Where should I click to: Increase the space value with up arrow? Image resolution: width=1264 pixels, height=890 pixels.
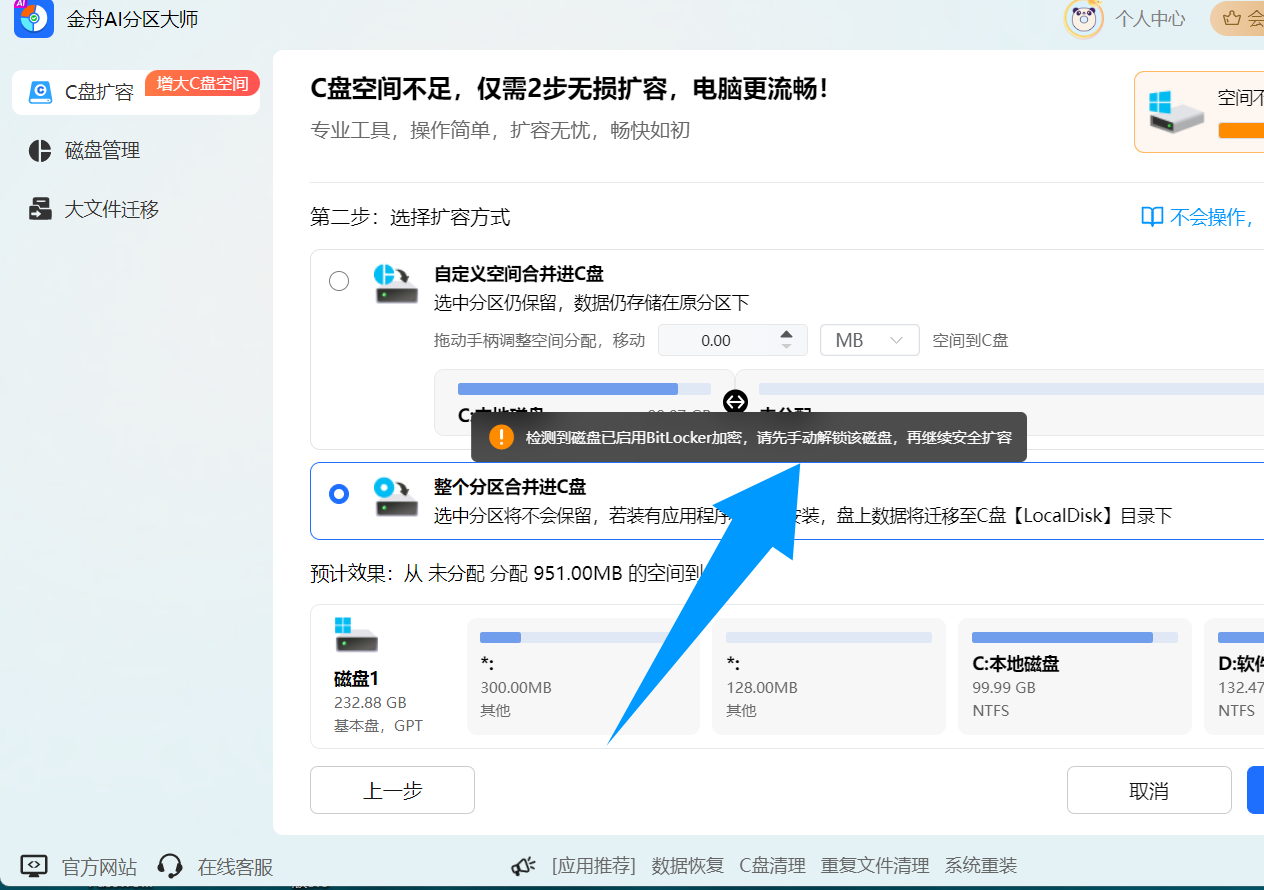point(787,334)
